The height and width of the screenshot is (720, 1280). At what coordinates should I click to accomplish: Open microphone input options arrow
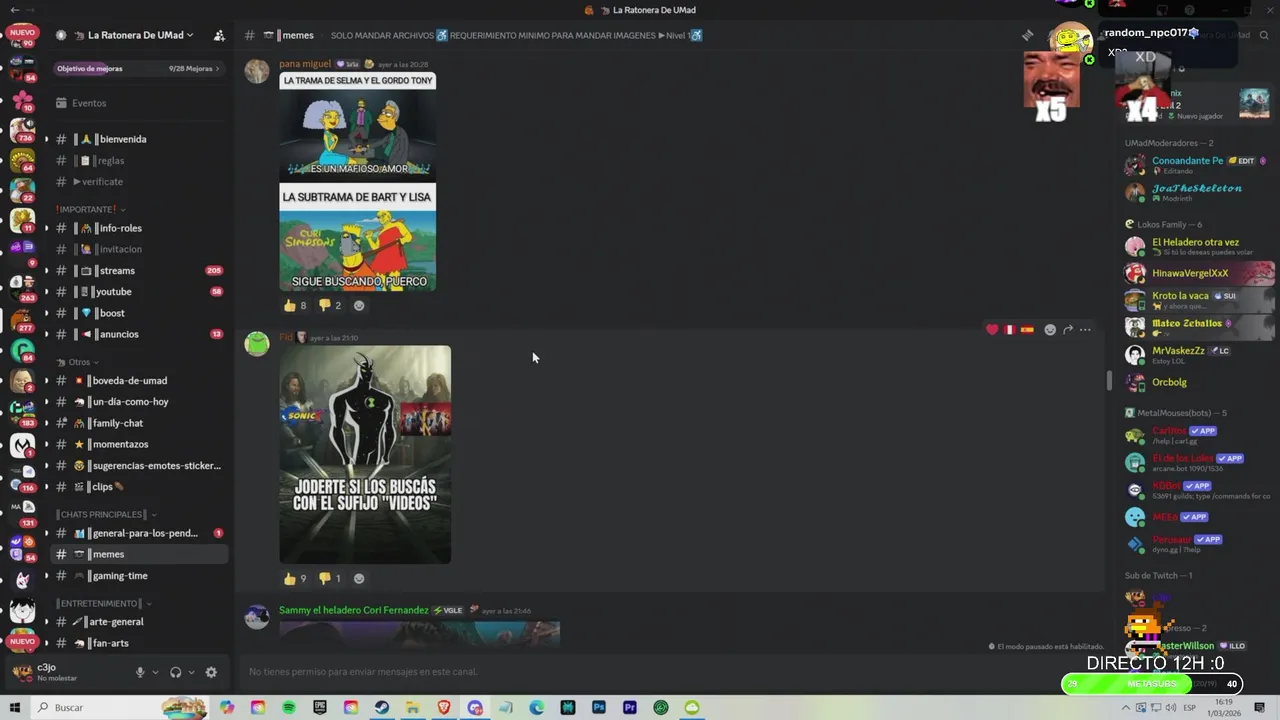point(155,672)
